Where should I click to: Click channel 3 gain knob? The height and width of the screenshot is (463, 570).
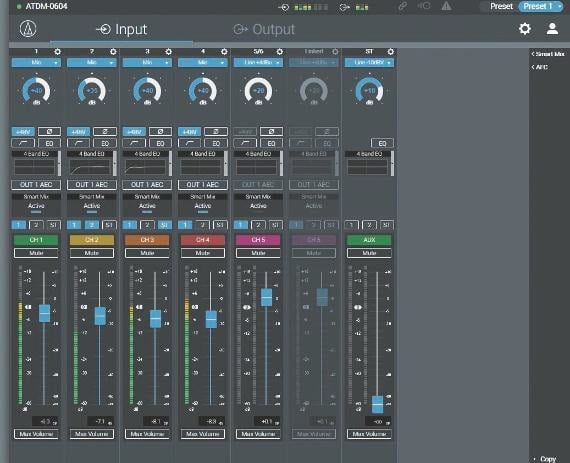pyautogui.click(x=147, y=90)
